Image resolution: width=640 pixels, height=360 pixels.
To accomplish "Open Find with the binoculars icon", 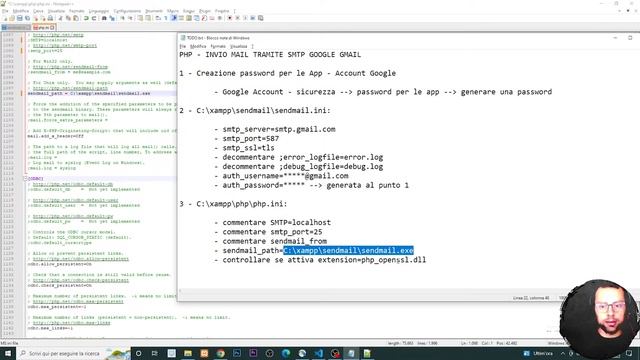I will pos(104,18).
